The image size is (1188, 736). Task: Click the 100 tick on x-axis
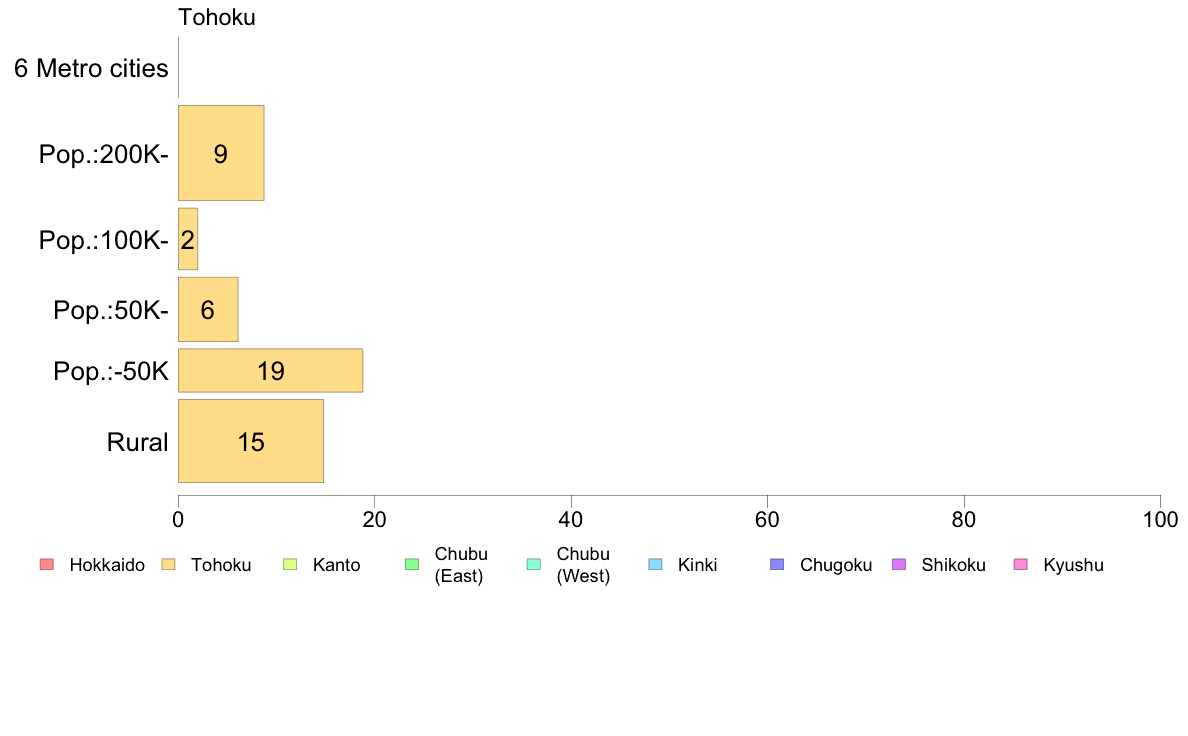click(1161, 519)
